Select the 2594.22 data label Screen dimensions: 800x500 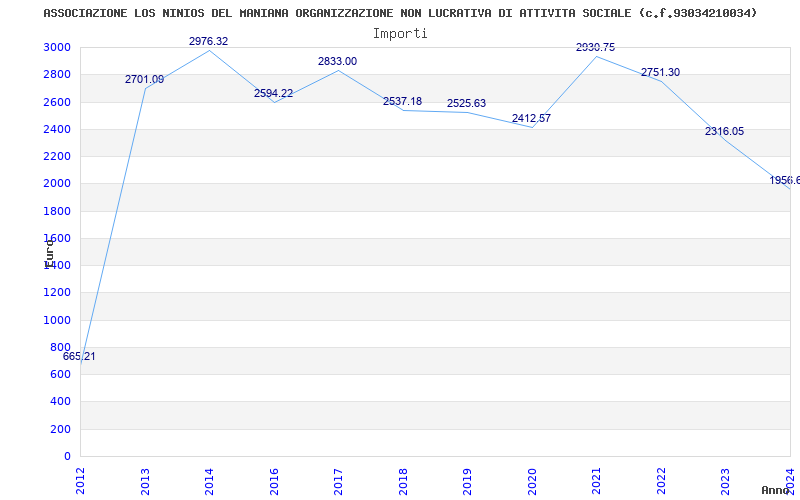click(x=273, y=93)
